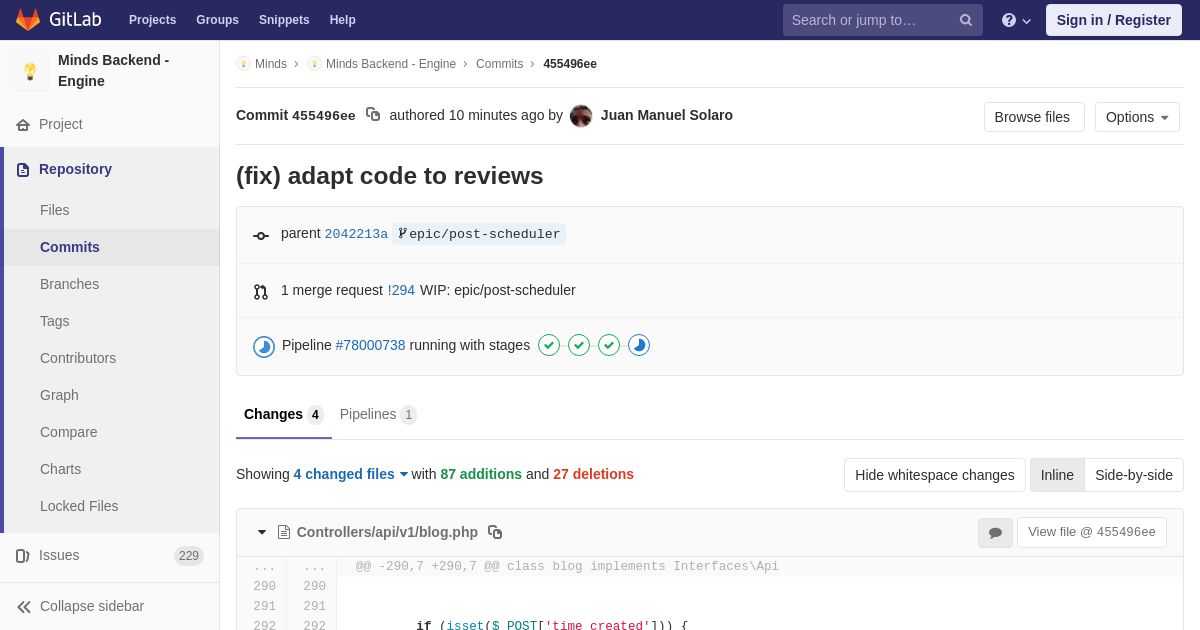The height and width of the screenshot is (630, 1200).
Task: Open Help in top navigation
Action: [343, 20]
